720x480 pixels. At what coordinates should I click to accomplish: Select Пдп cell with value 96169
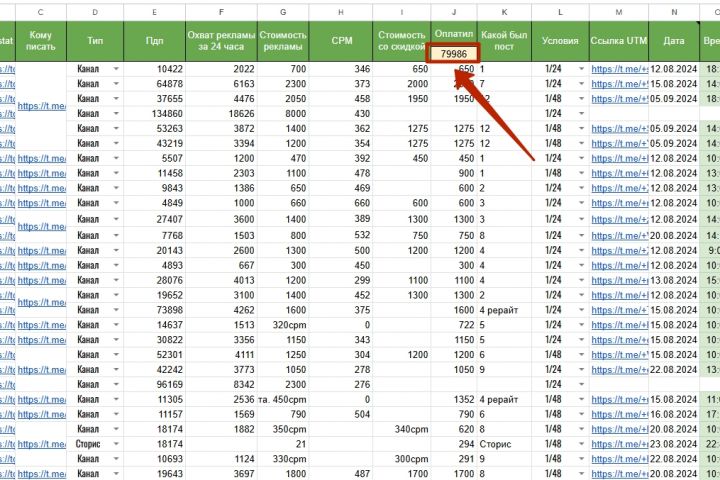click(154, 384)
